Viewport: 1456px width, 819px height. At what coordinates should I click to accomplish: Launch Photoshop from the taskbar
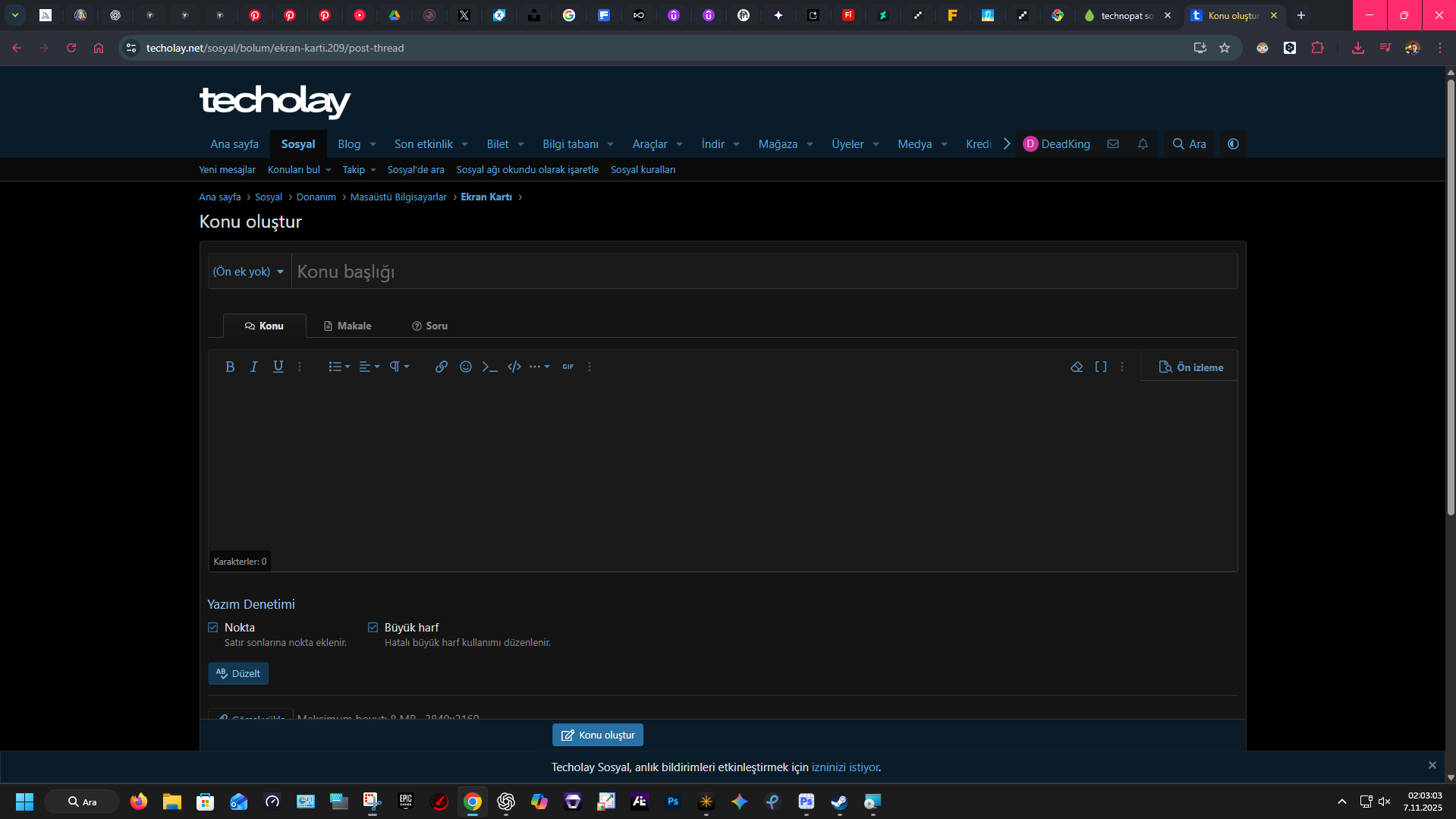(673, 802)
